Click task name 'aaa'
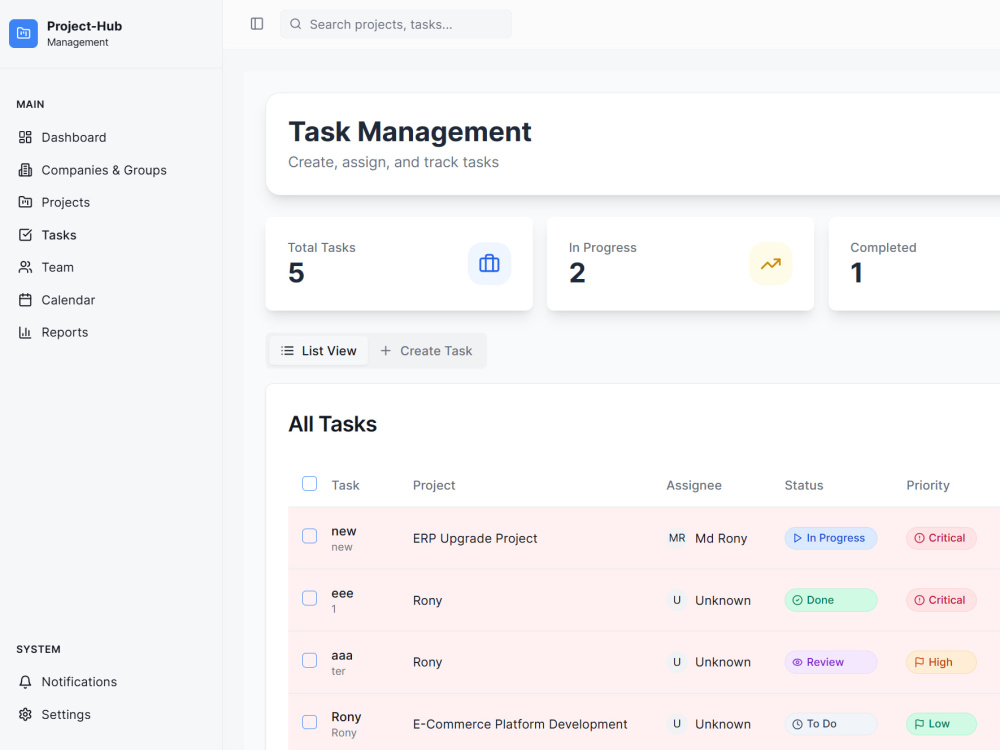This screenshot has width=1000, height=750. [x=342, y=656]
